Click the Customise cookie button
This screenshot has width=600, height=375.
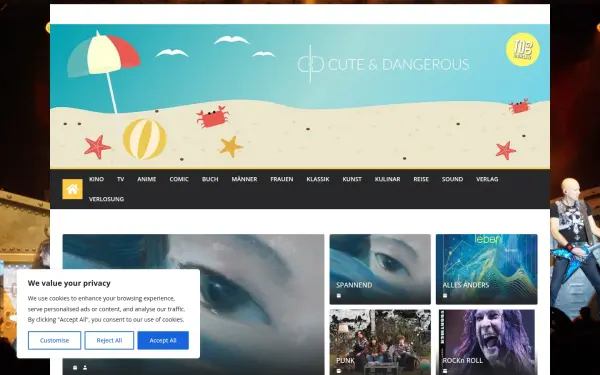(x=54, y=340)
